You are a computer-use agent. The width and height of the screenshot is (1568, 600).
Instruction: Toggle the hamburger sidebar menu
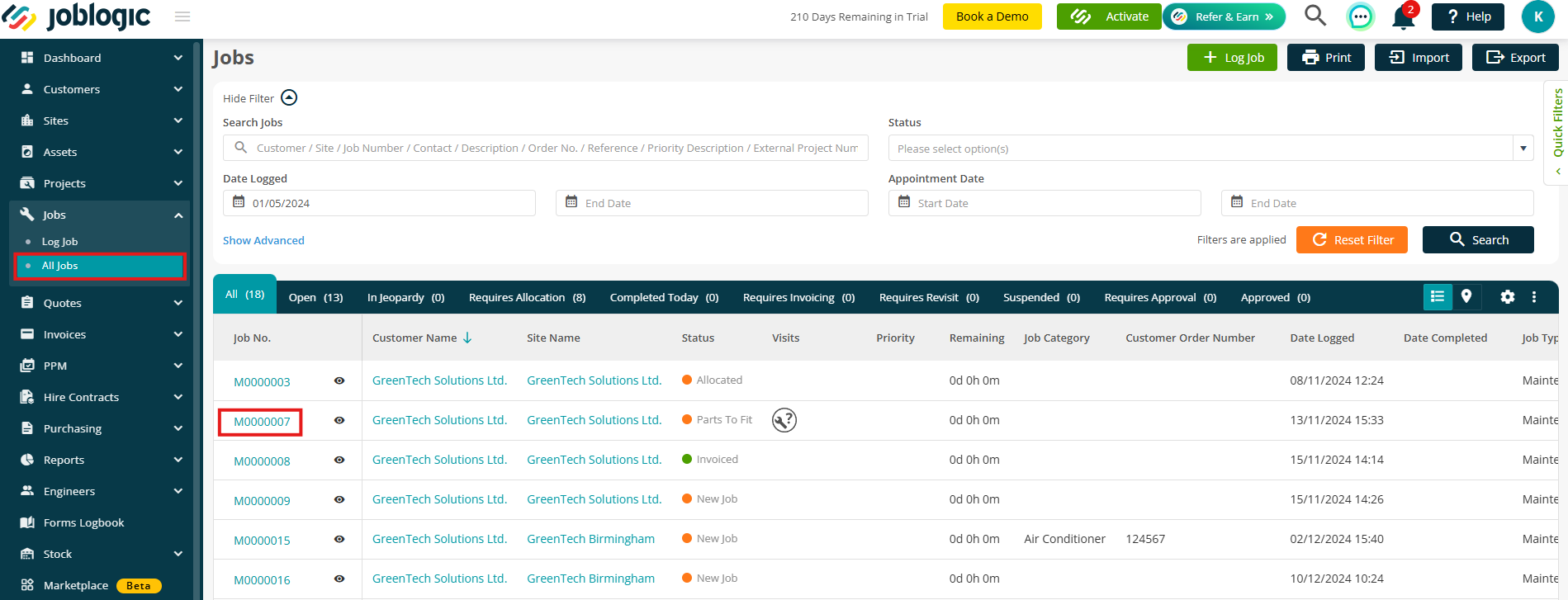point(182,17)
